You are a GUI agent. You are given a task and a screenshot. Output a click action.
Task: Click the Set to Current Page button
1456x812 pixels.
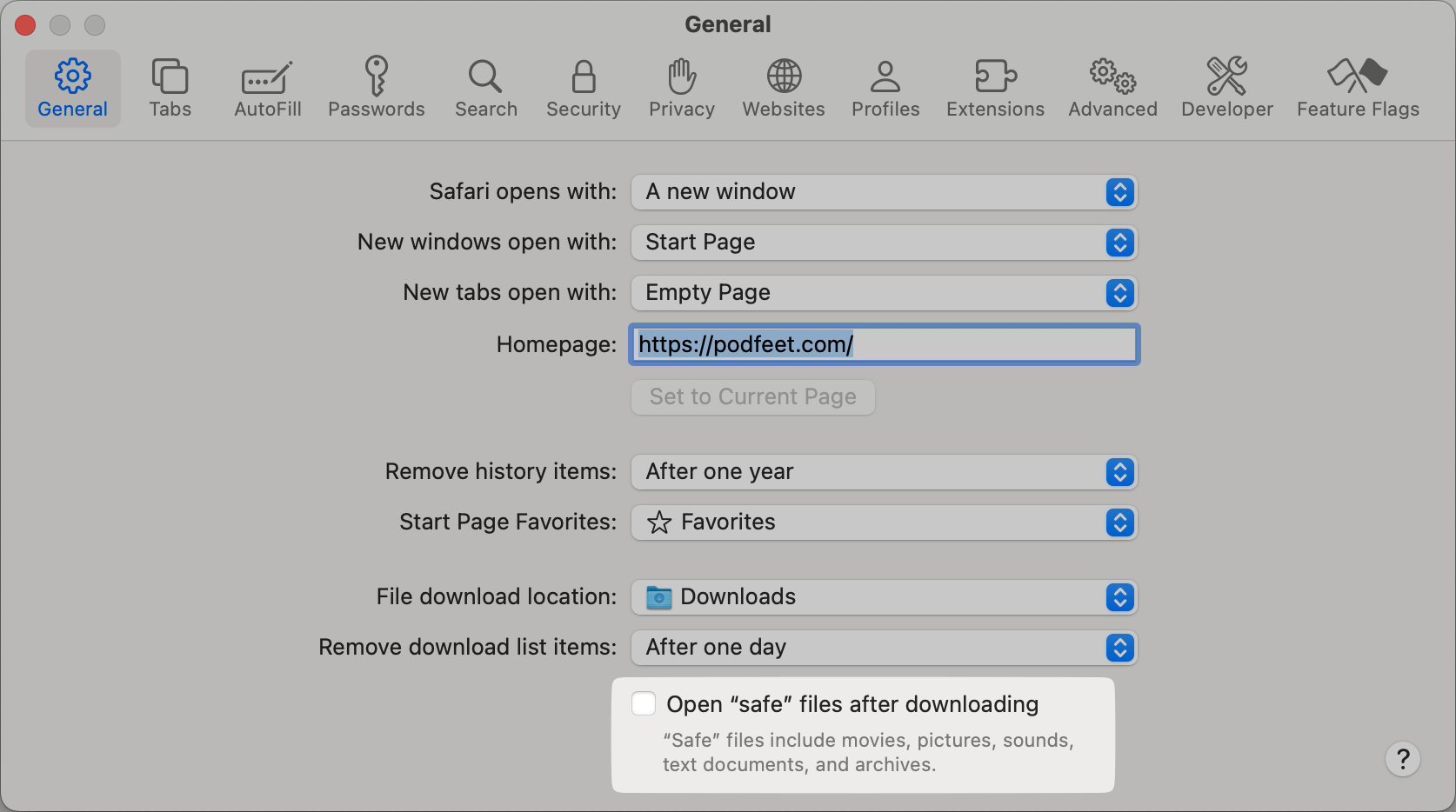tap(752, 397)
